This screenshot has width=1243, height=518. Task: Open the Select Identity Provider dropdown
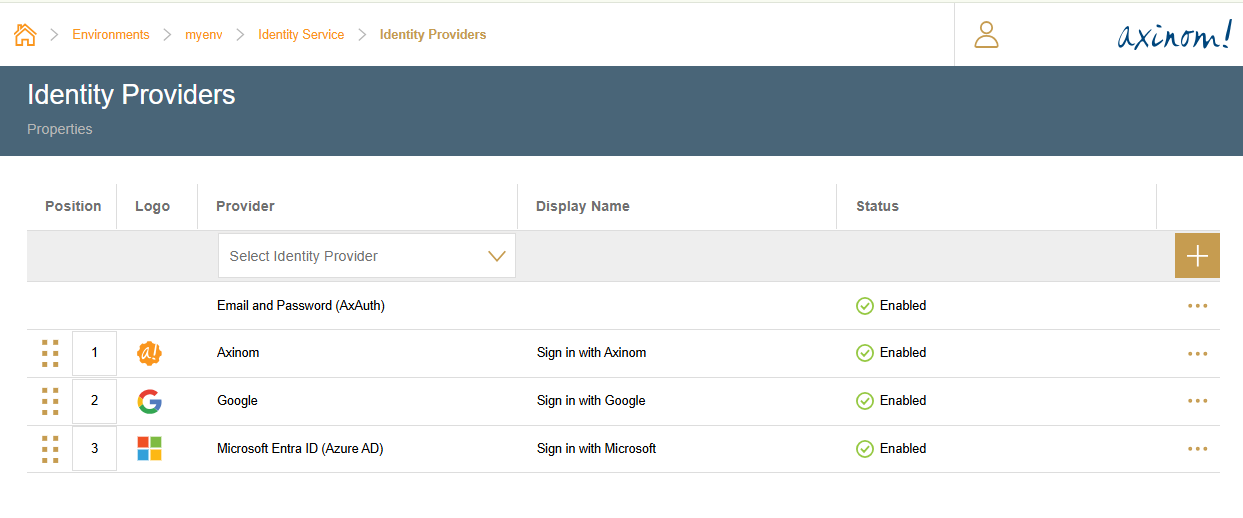point(366,256)
